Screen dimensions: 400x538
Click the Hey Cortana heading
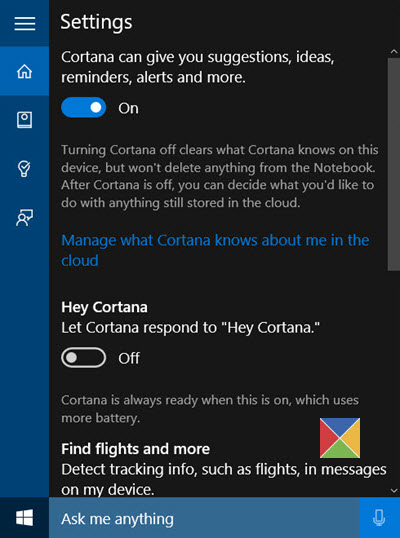click(x=104, y=307)
